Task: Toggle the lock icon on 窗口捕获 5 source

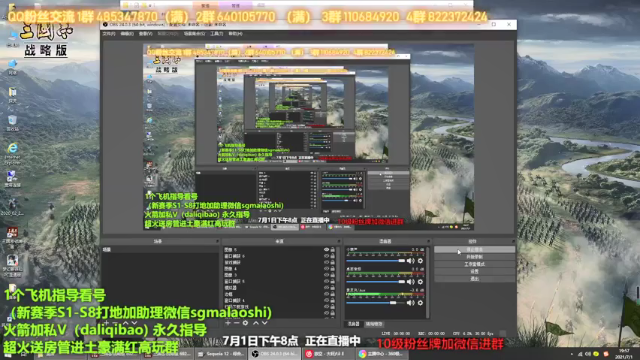Action: click(333, 281)
